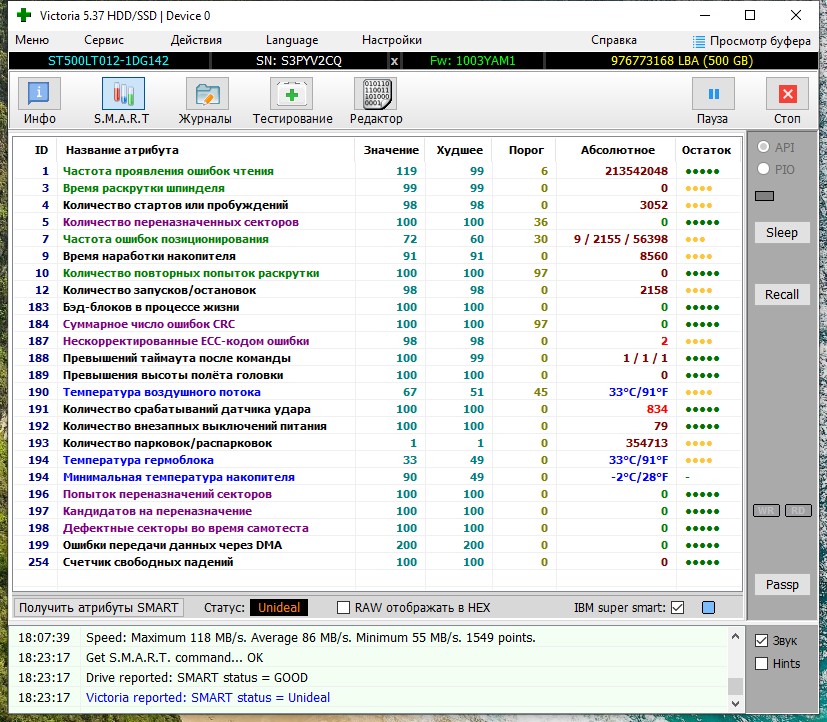Click the Значение column header

pos(391,150)
